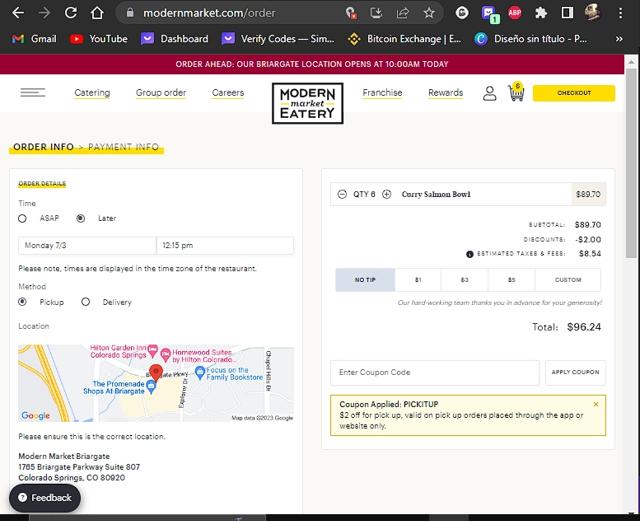Click the install app icon in address bar
640x521 pixels.
(x=376, y=13)
